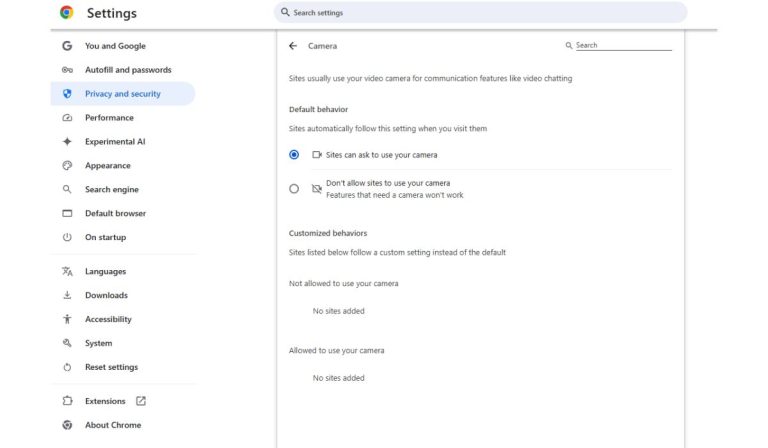The height and width of the screenshot is (448, 768).
Task: Navigate to Languages settings
Action: click(105, 272)
